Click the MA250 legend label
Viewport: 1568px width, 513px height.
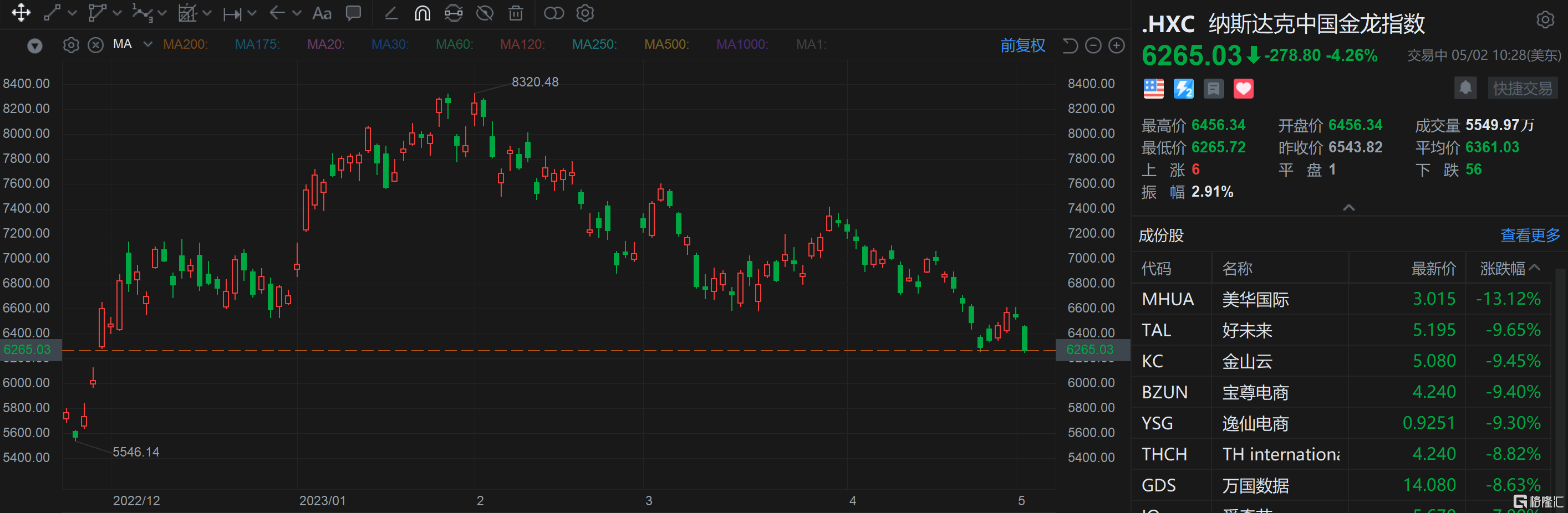click(x=594, y=44)
